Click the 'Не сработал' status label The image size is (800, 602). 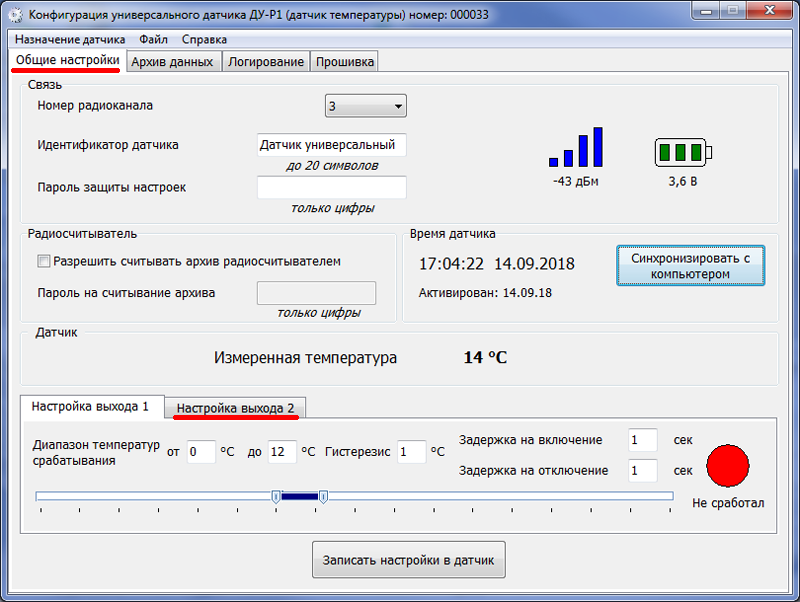click(728, 503)
